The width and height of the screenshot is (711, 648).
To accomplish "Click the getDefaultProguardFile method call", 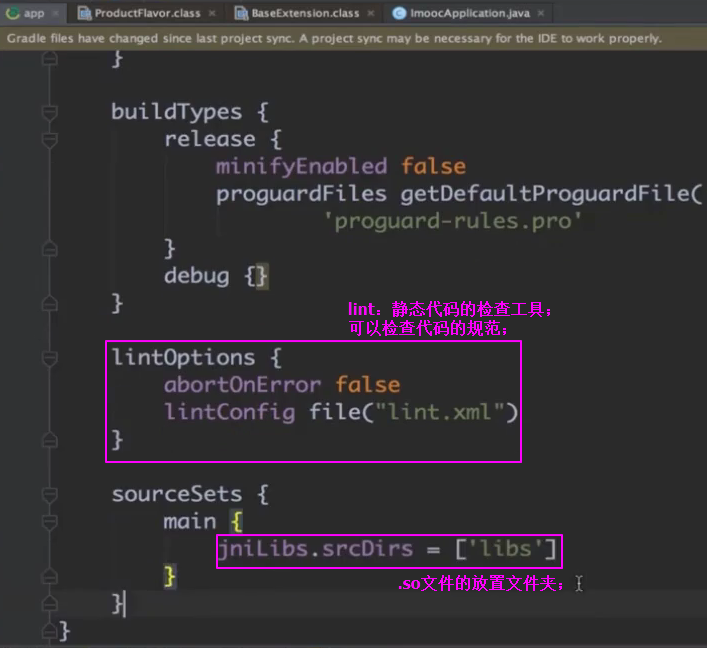I will pyautogui.click(x=545, y=193).
